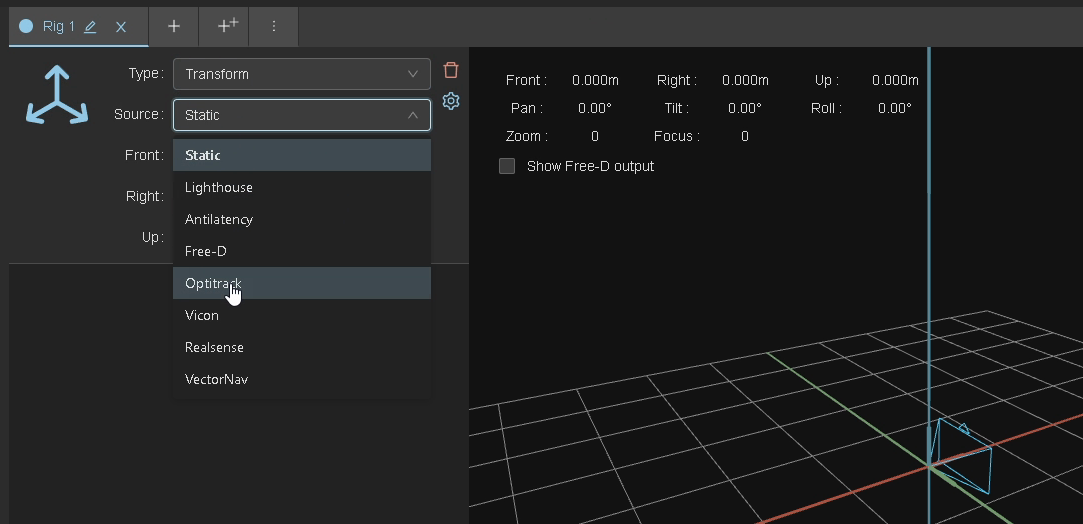Select Static from the source list
1083x524 pixels.
(301, 155)
